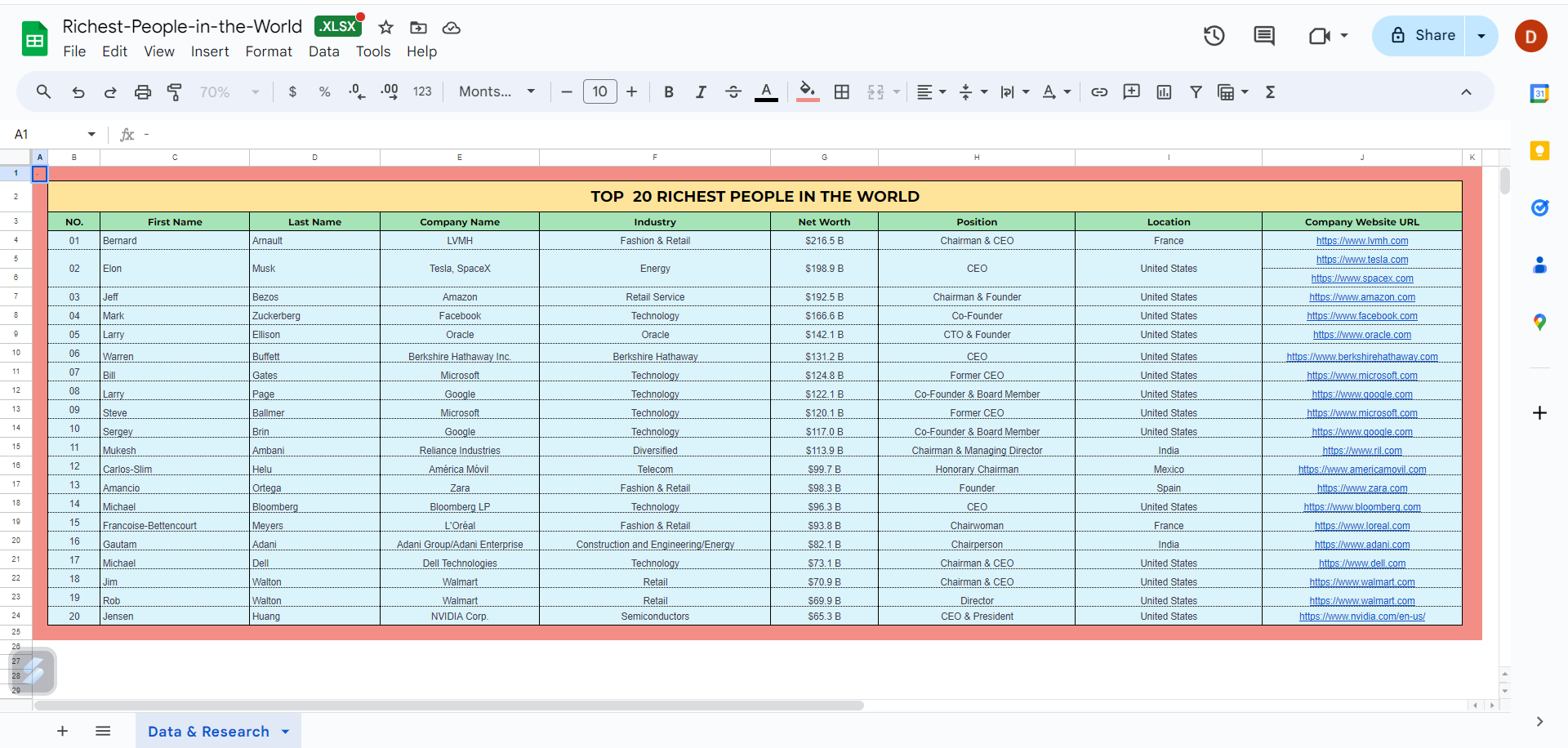Toggle italic formatting
Image resolution: width=1568 pixels, height=748 pixels.
click(x=701, y=92)
